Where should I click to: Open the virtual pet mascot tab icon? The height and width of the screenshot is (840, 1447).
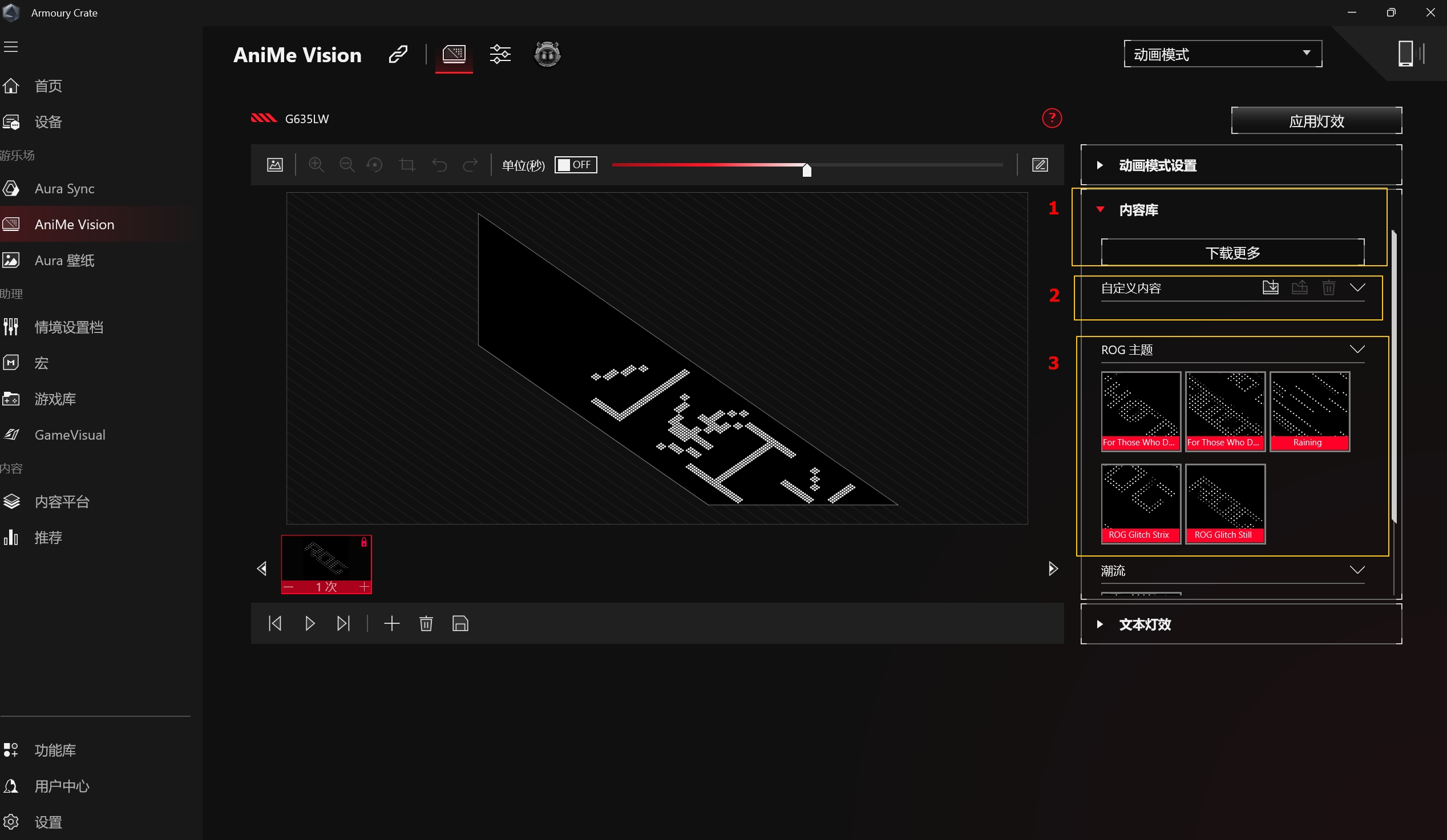click(x=547, y=55)
